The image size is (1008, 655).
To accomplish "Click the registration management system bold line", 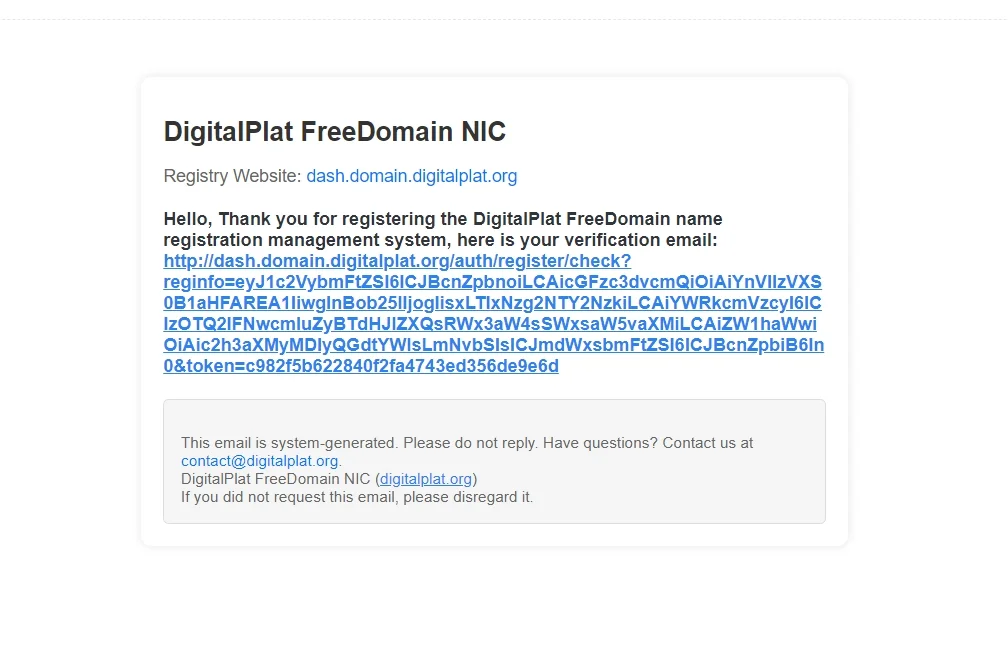I will [x=440, y=240].
